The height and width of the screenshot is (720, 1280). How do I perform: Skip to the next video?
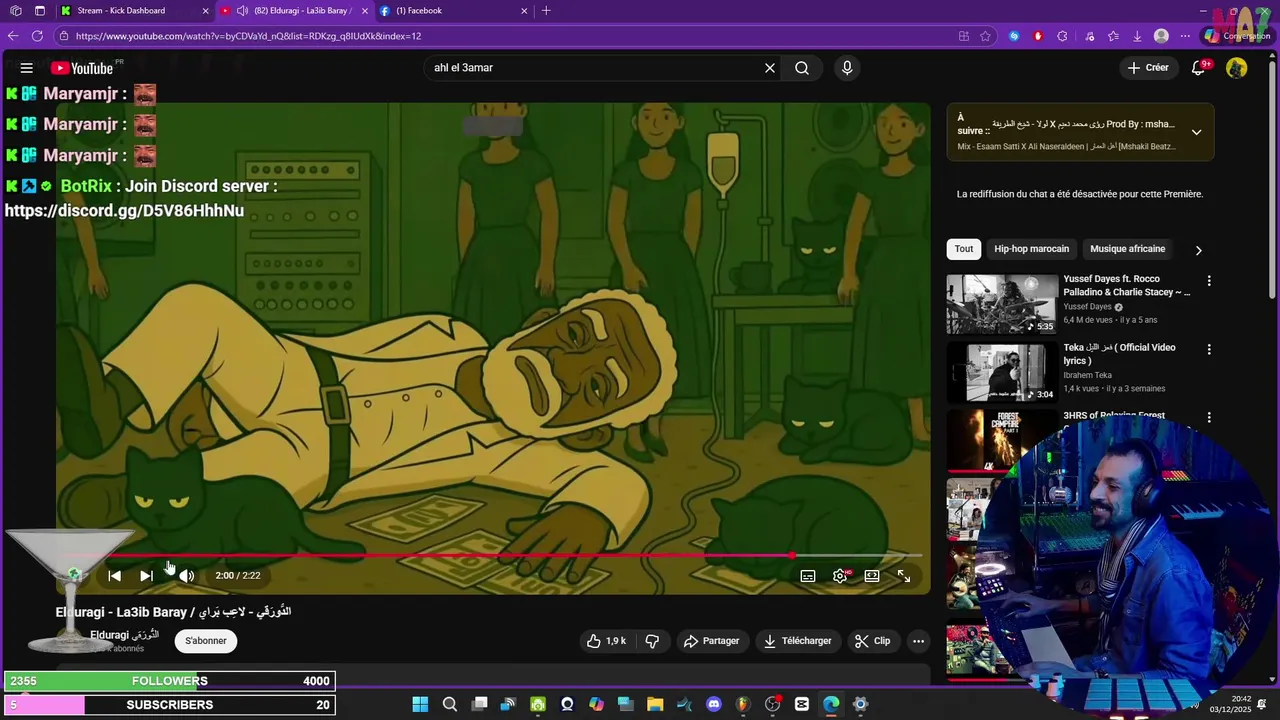(x=147, y=576)
